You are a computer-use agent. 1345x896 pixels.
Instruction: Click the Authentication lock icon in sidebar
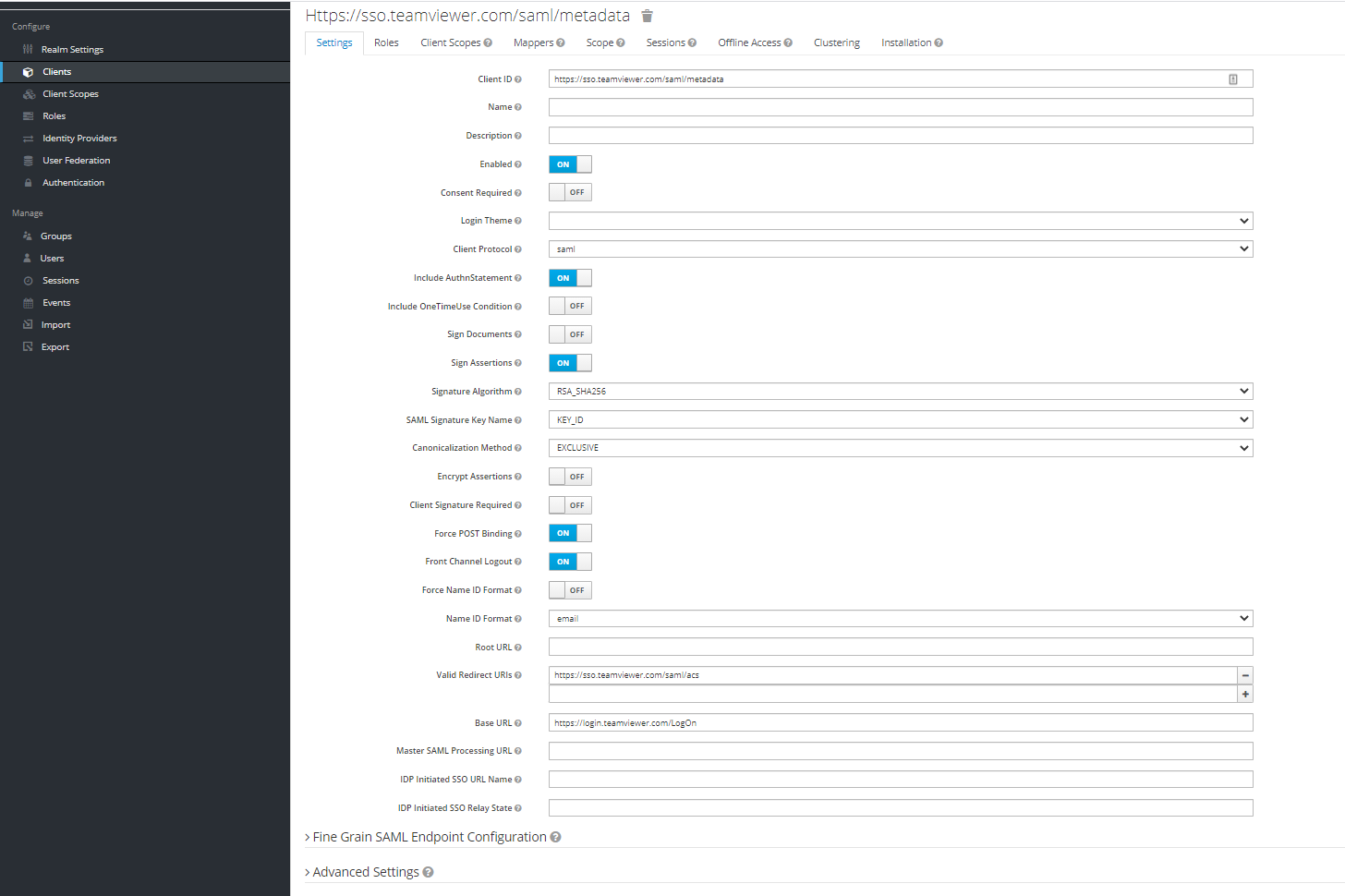(x=28, y=183)
